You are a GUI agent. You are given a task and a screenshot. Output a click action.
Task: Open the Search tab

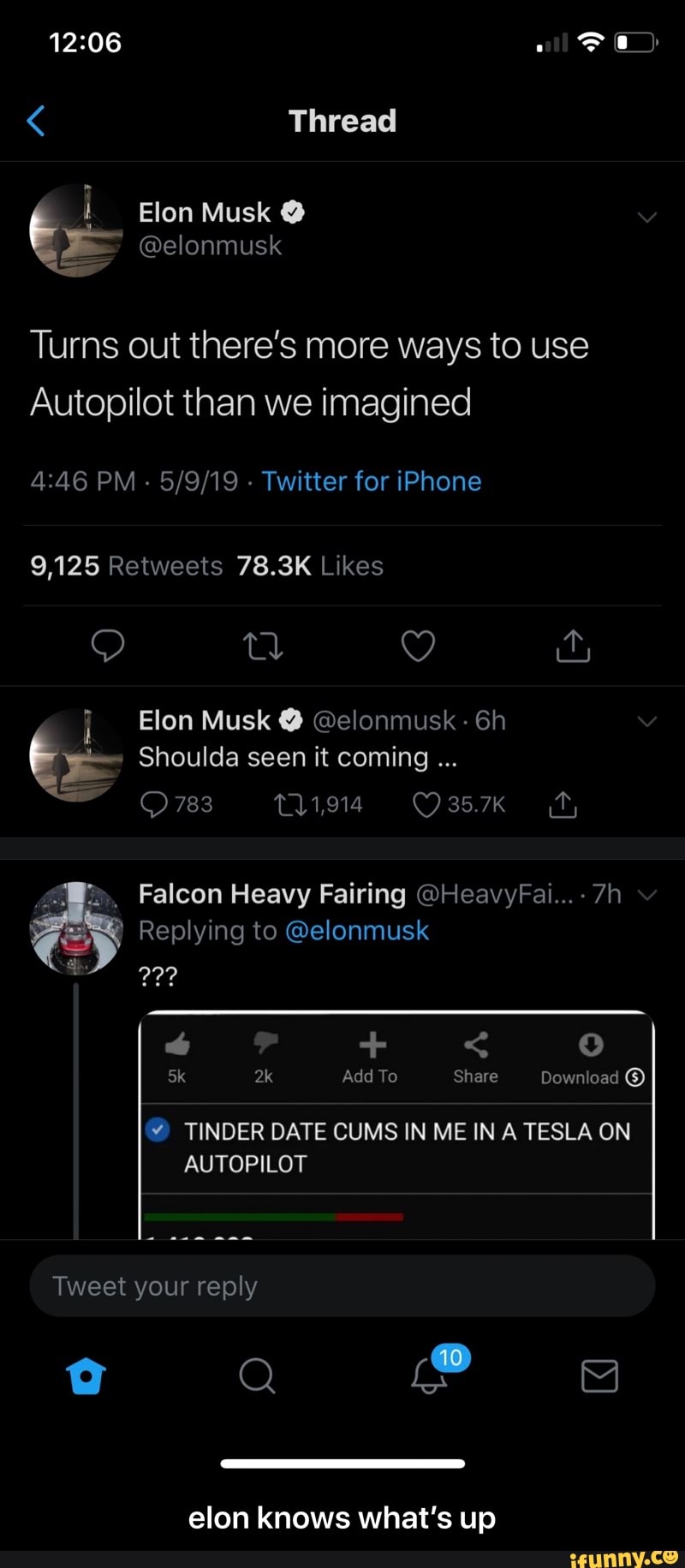click(257, 1376)
